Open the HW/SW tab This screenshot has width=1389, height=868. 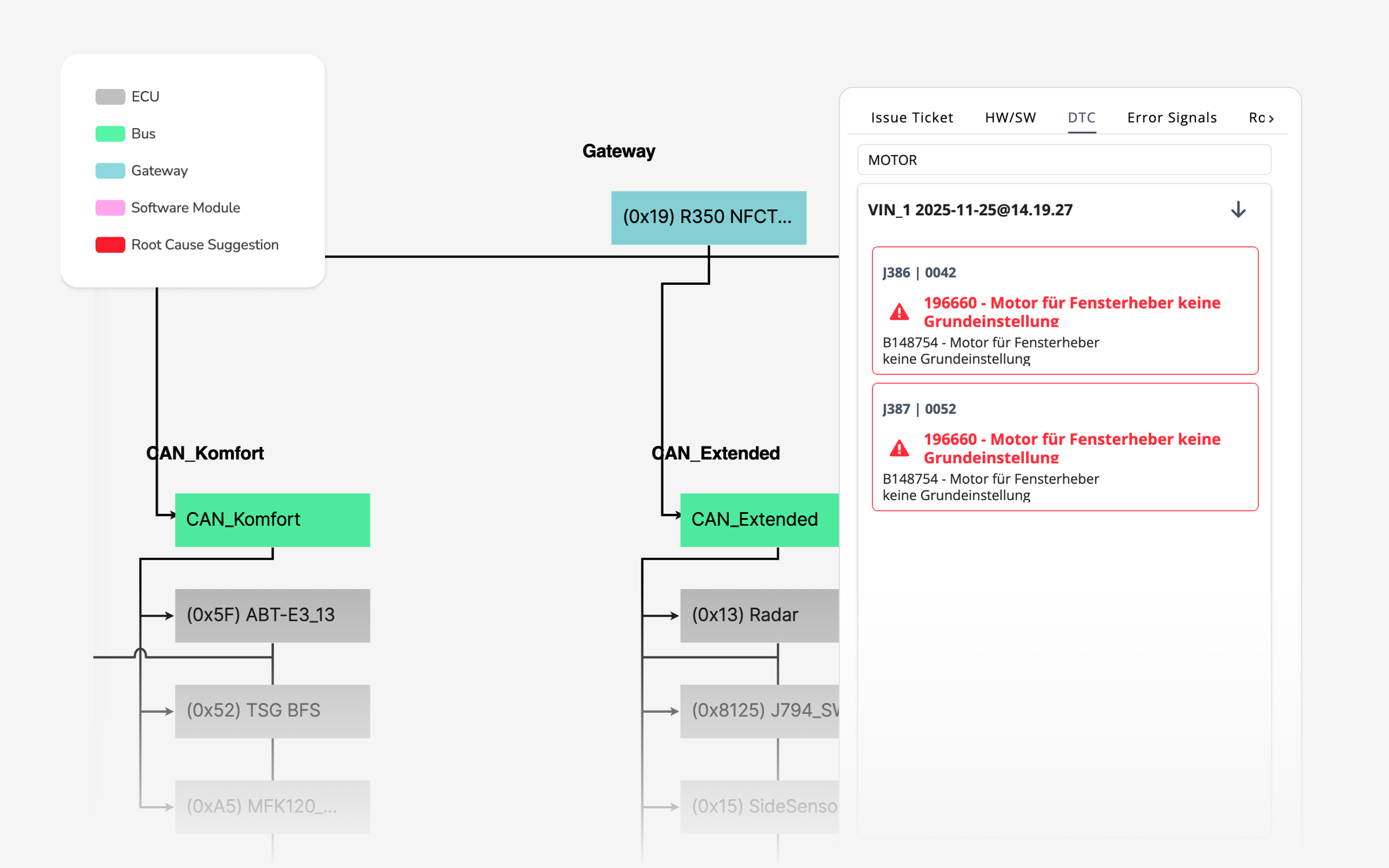tap(1010, 118)
